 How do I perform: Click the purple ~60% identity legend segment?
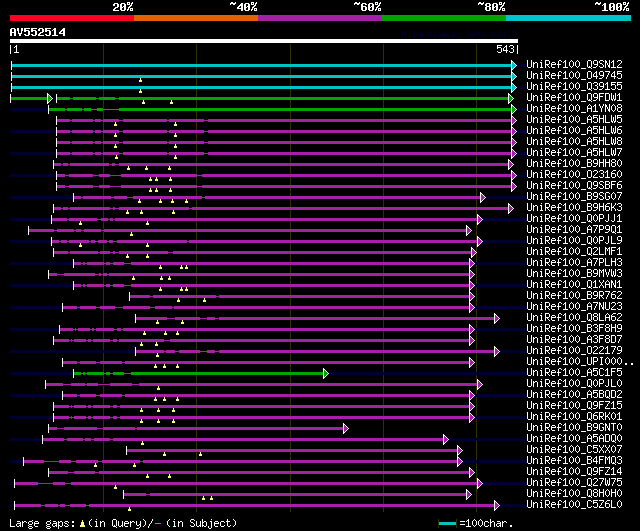[x=320, y=18]
